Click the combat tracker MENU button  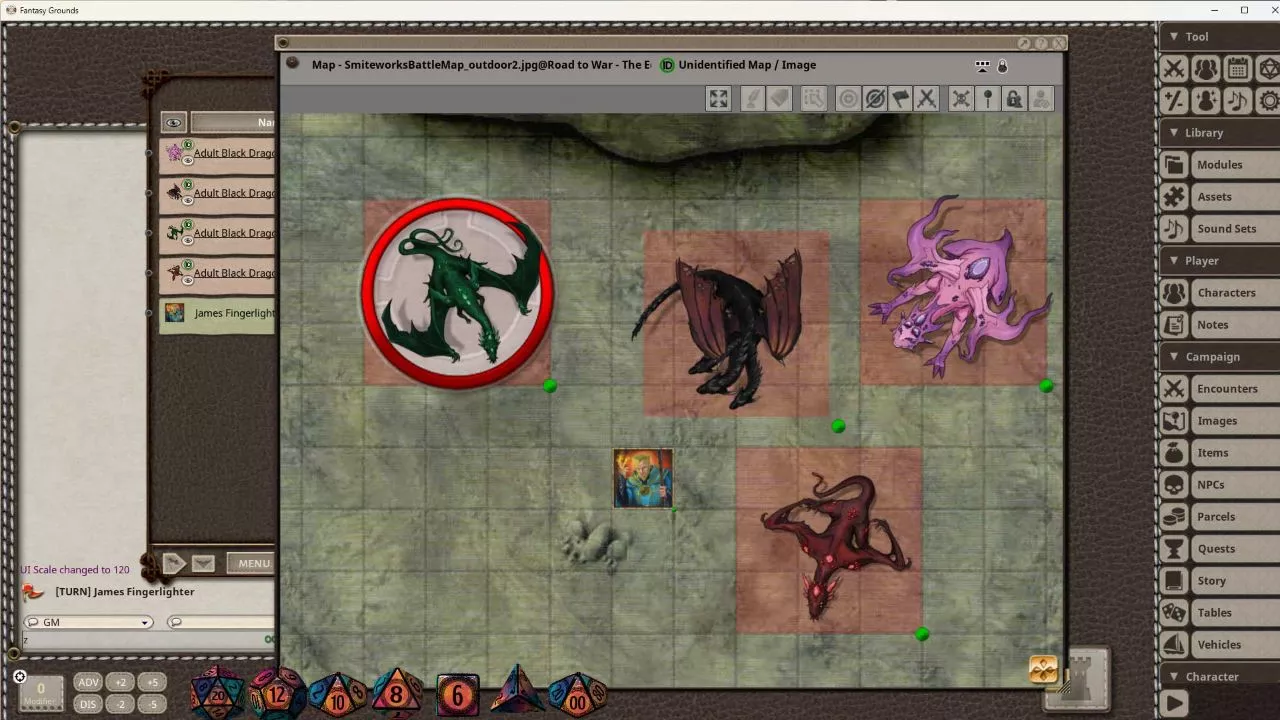pyautogui.click(x=252, y=563)
